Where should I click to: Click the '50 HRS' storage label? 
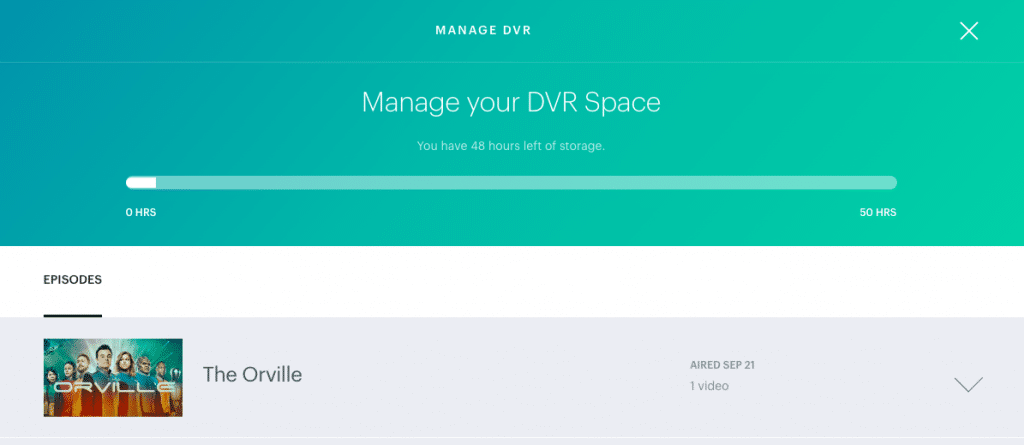[x=878, y=212]
